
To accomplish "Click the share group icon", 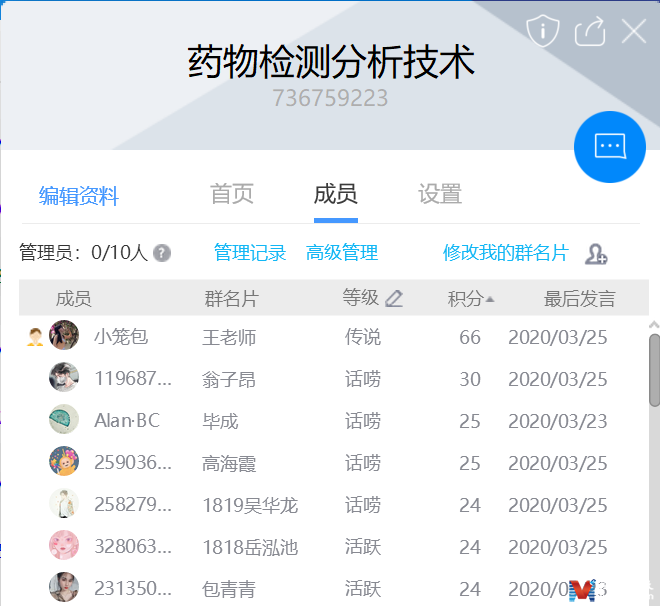I will [590, 31].
